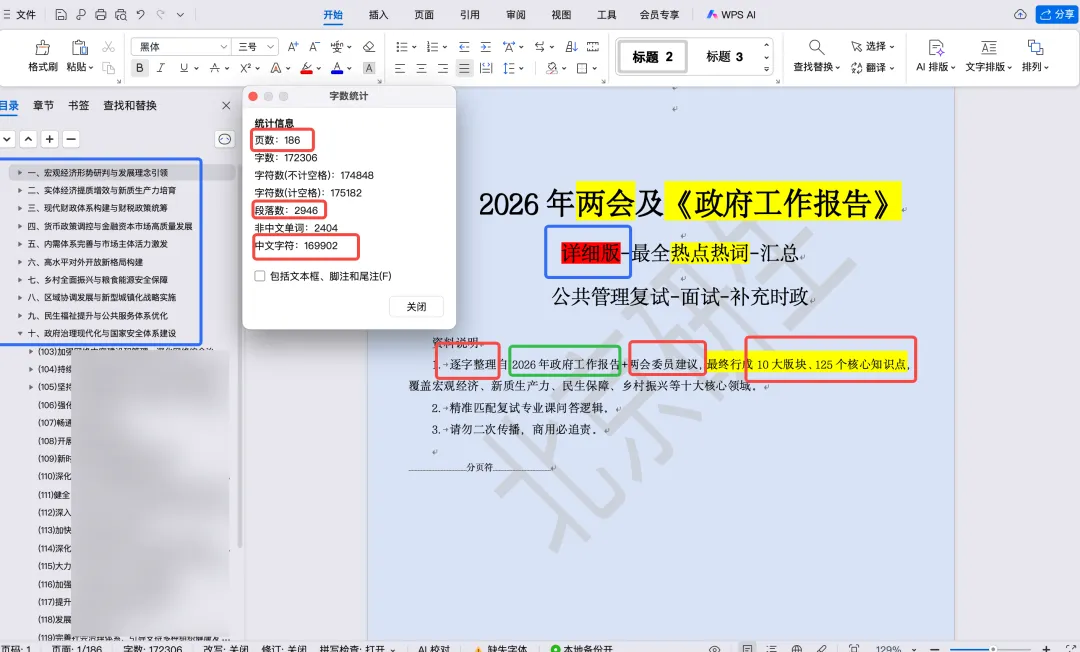Undo the last action
This screenshot has height=652, width=1080.
click(x=141, y=14)
